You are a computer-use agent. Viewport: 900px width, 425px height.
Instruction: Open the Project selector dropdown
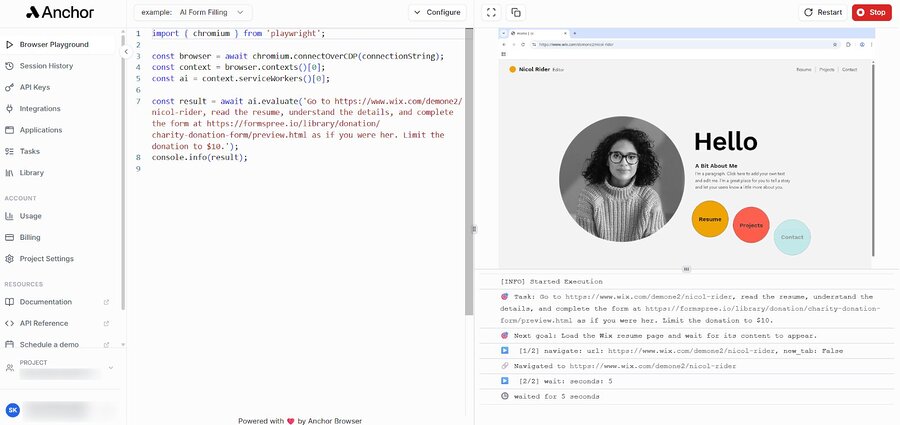(60, 368)
